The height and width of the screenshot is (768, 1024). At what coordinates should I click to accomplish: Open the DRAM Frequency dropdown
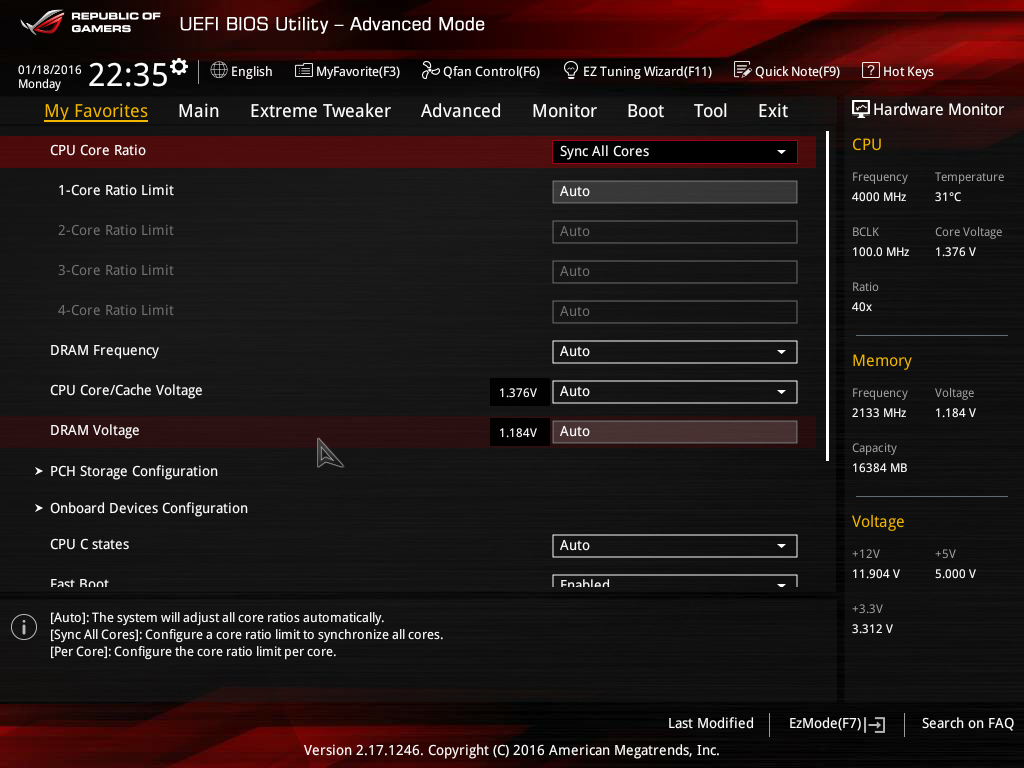(x=675, y=351)
